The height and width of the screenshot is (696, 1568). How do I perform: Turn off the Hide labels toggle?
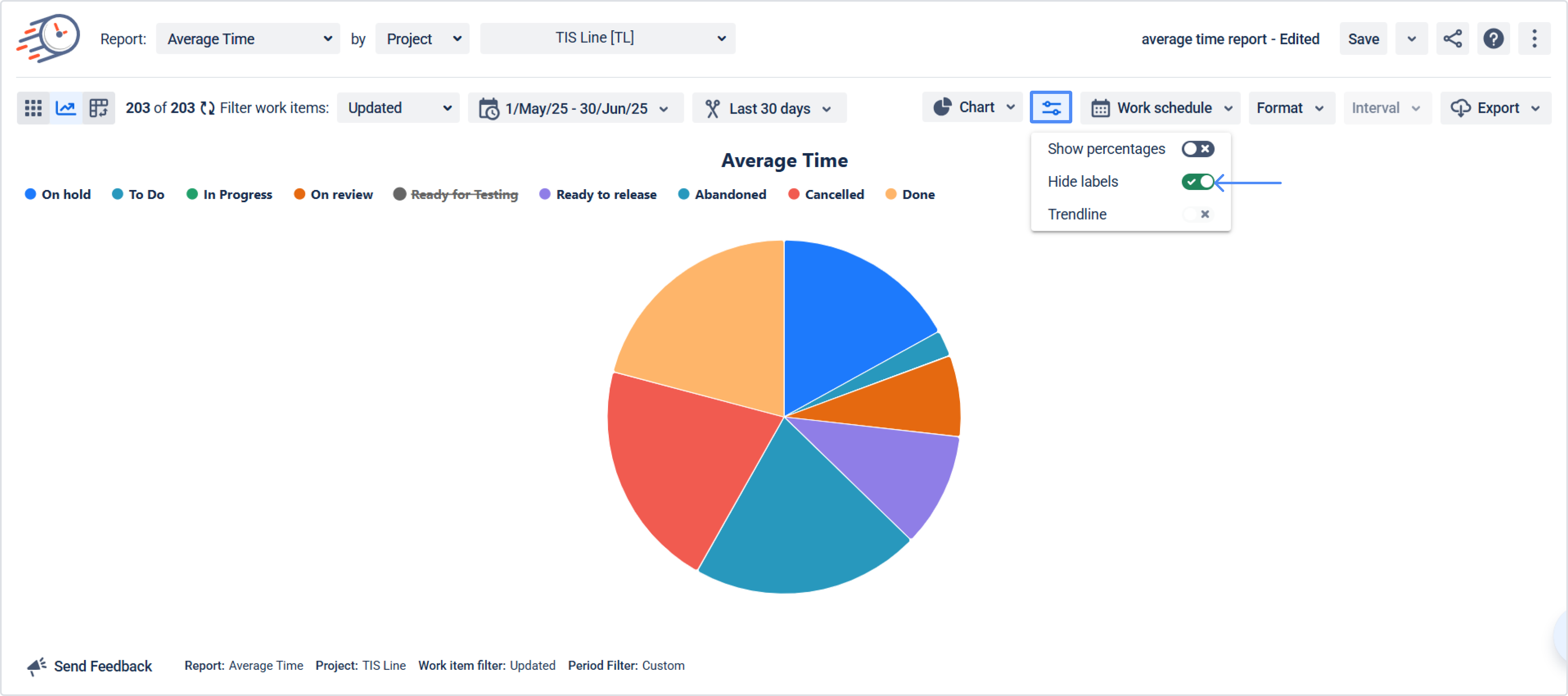coord(1197,182)
